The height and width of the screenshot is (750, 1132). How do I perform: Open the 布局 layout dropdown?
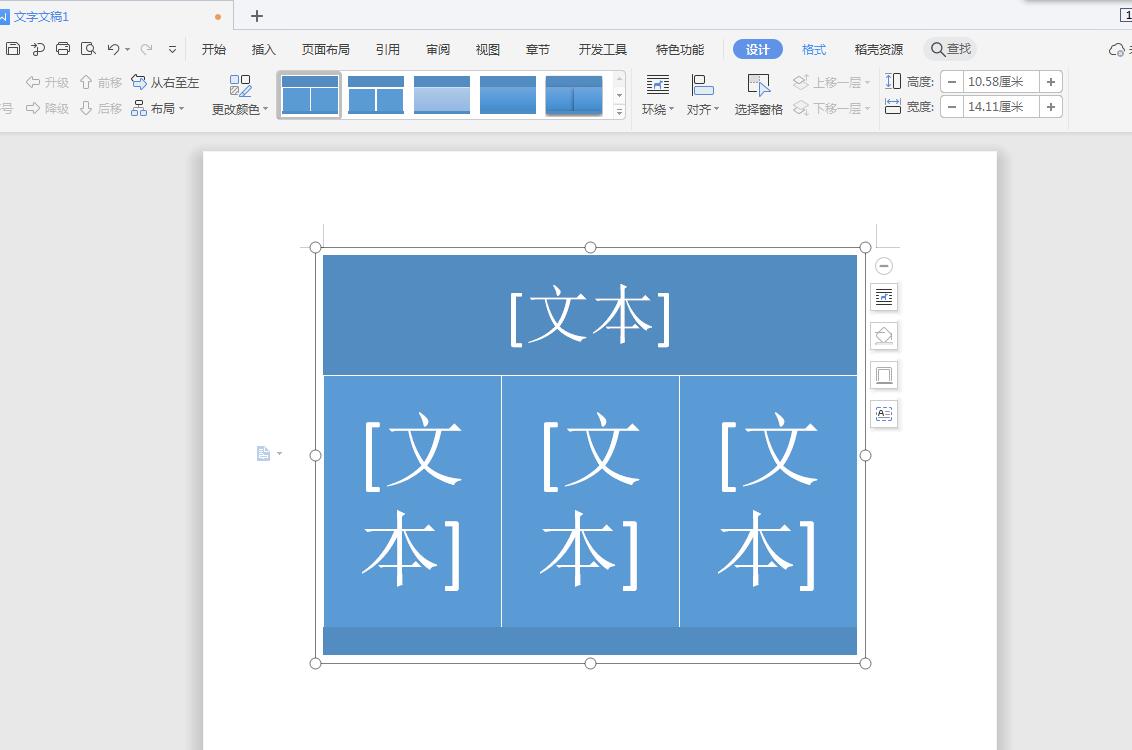tap(161, 108)
